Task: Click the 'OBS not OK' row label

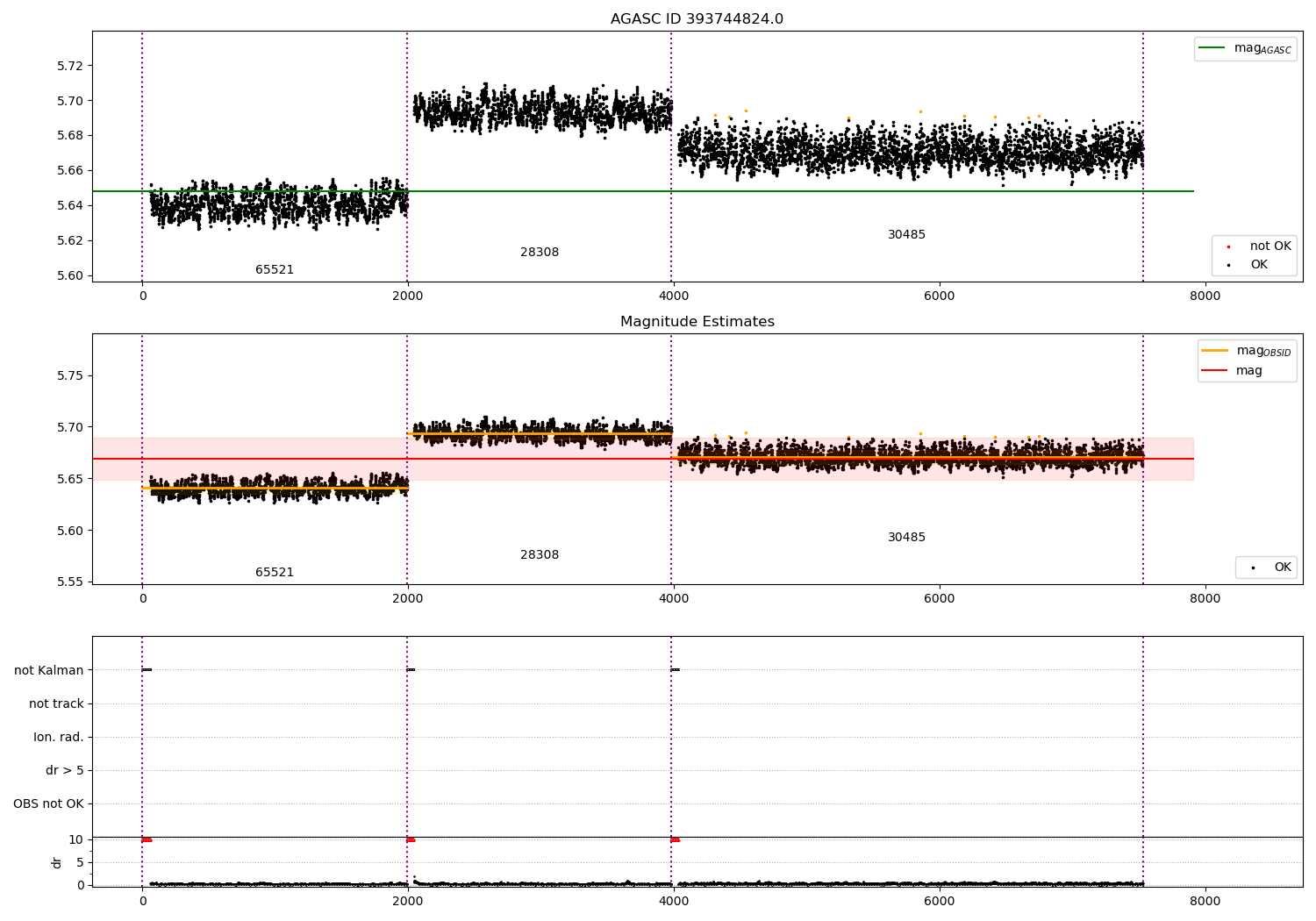Action: point(49,804)
